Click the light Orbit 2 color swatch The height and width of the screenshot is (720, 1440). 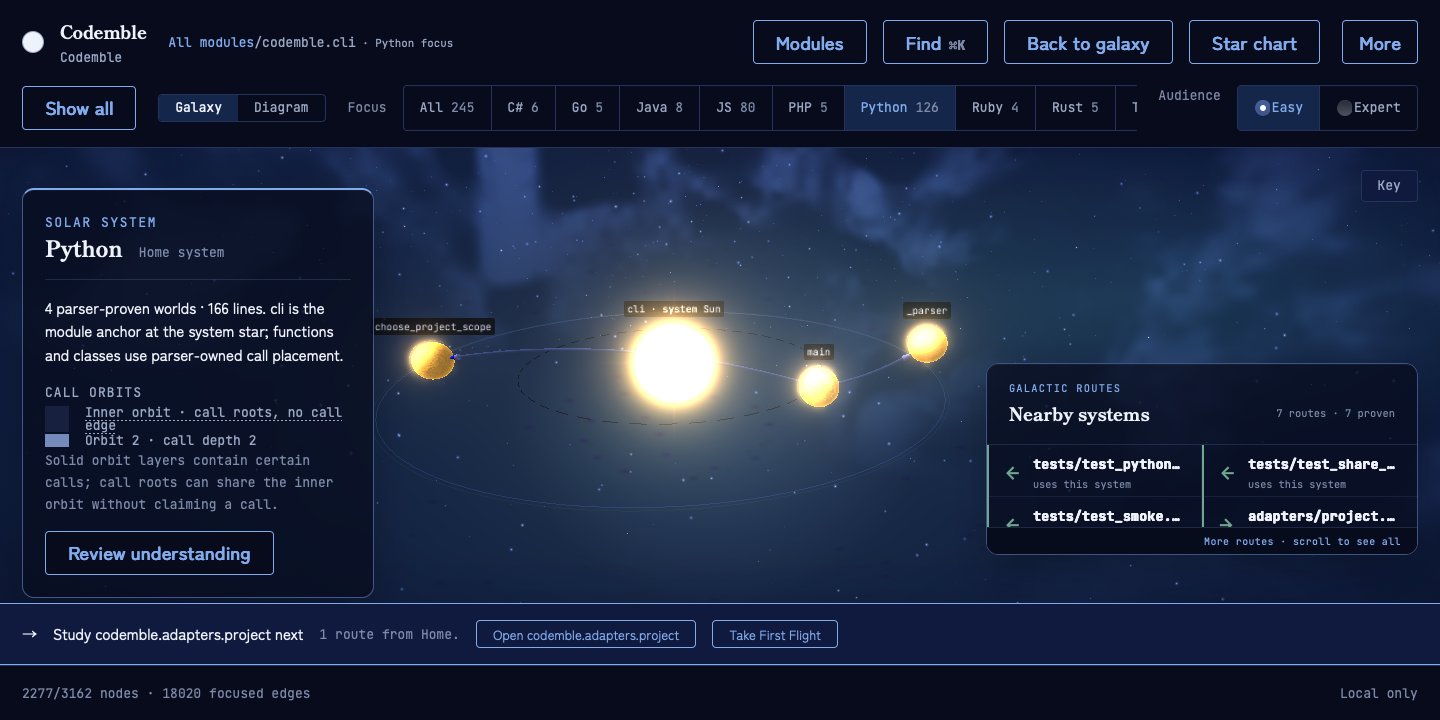[x=57, y=440]
